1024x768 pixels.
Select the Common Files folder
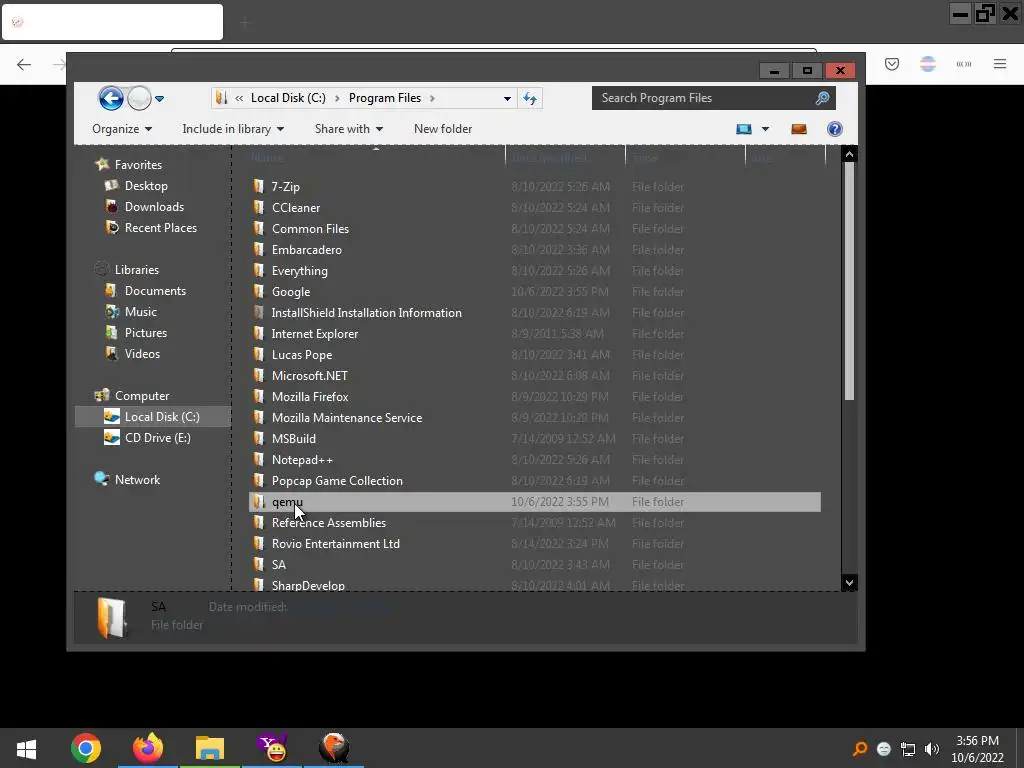point(310,229)
